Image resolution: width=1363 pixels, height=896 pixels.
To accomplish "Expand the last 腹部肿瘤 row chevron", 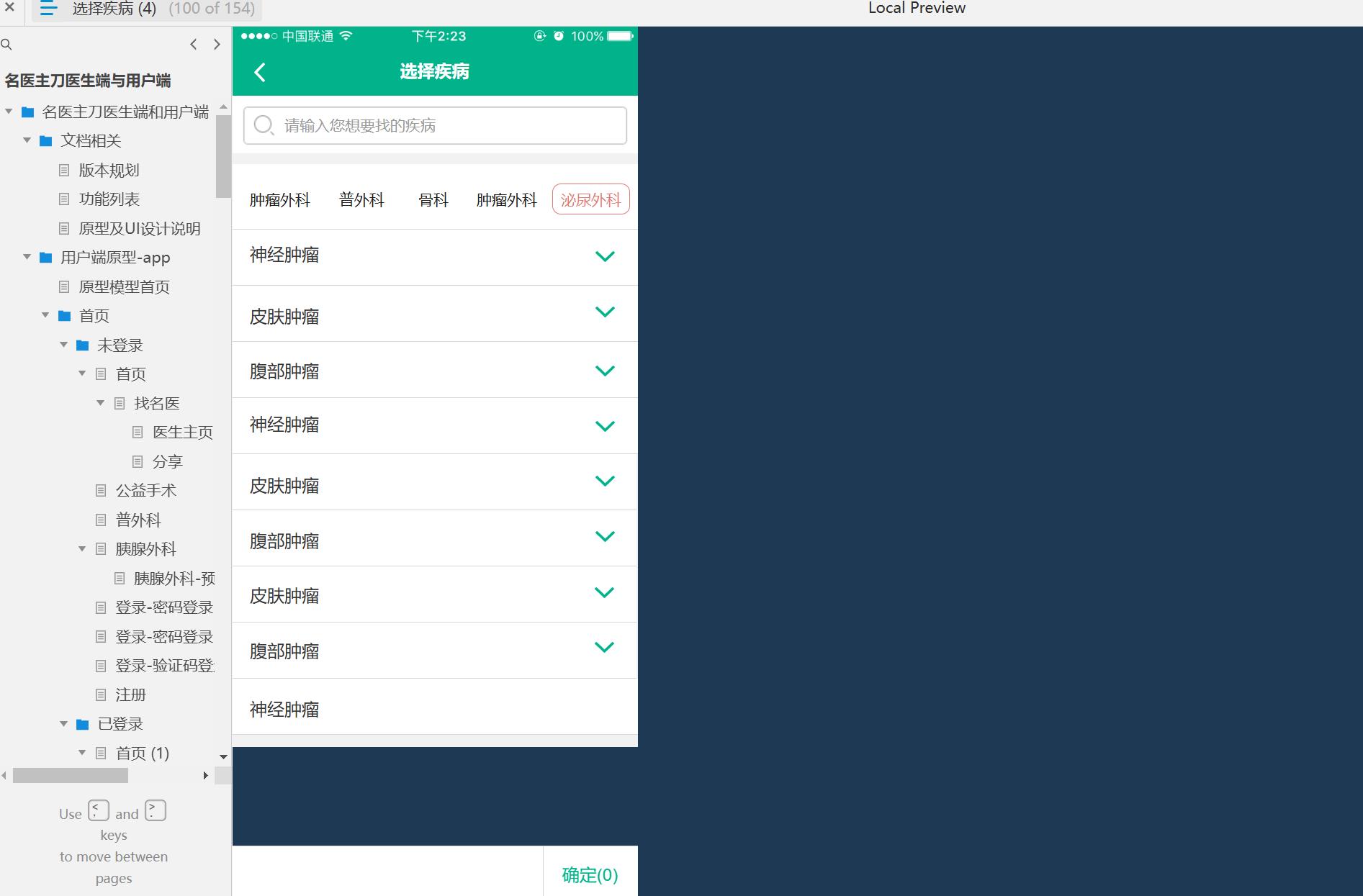I will [x=605, y=647].
